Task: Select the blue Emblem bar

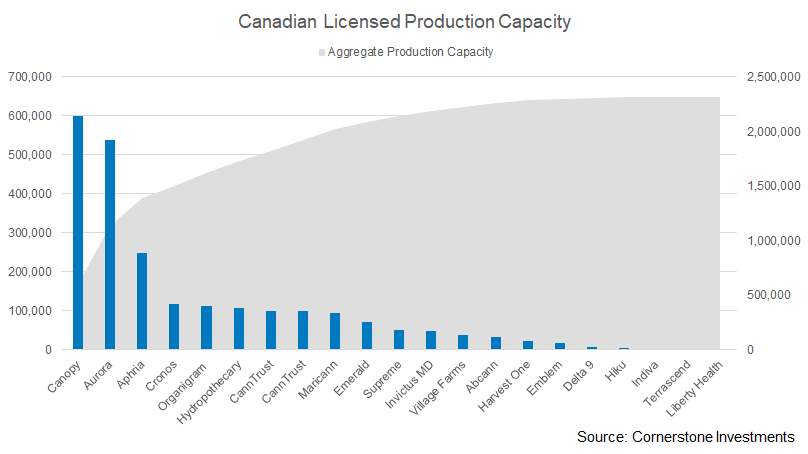Action: pyautogui.click(x=560, y=346)
